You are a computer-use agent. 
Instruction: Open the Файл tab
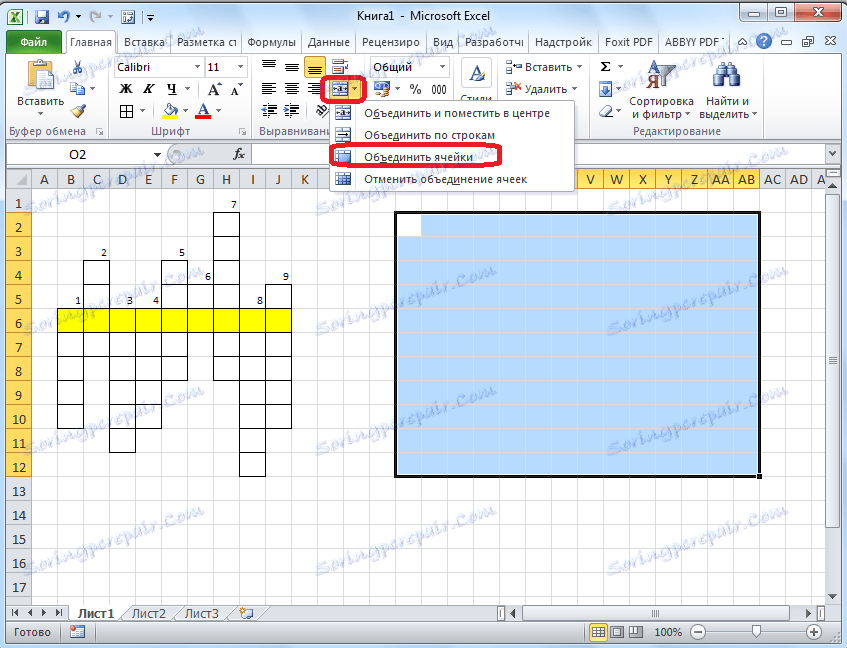(33, 42)
